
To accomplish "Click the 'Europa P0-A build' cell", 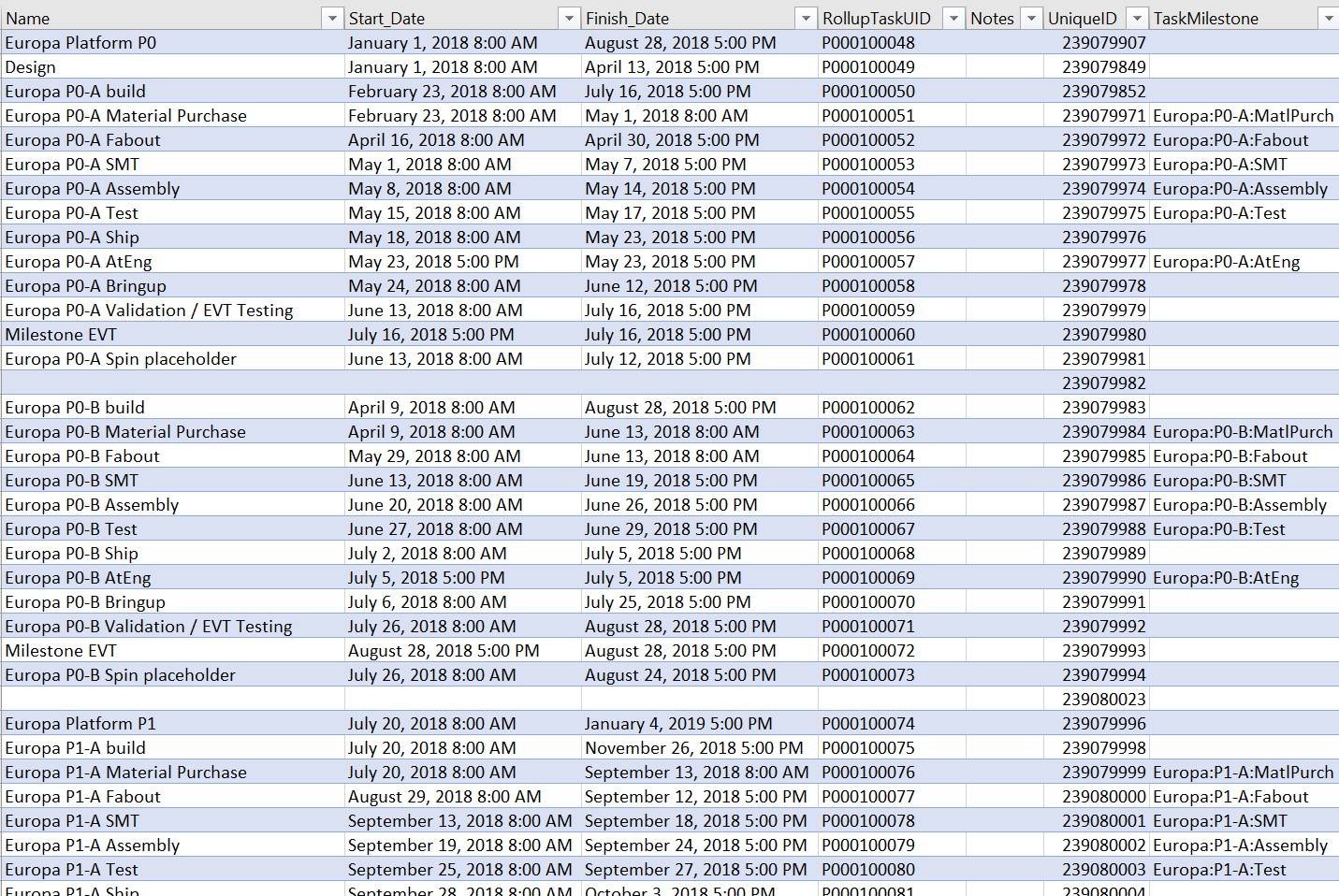I will tap(173, 91).
